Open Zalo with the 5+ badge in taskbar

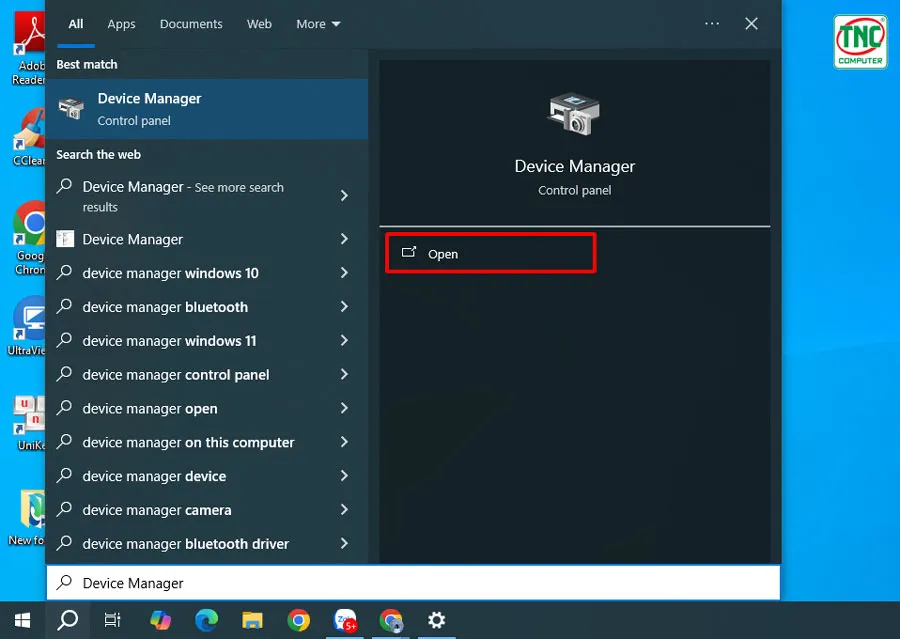click(x=345, y=620)
